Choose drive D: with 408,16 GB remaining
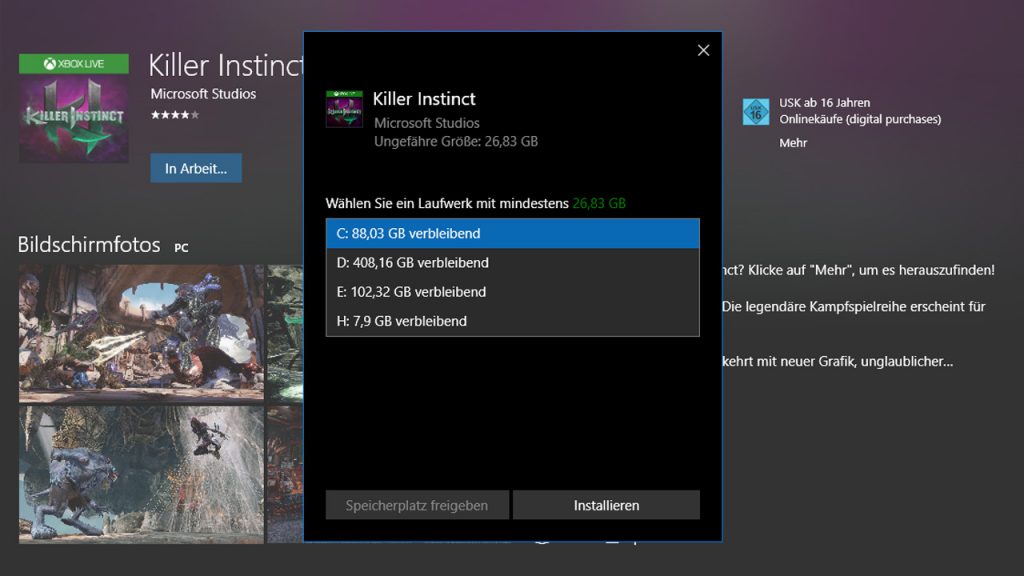The height and width of the screenshot is (576, 1024). pyautogui.click(x=512, y=263)
